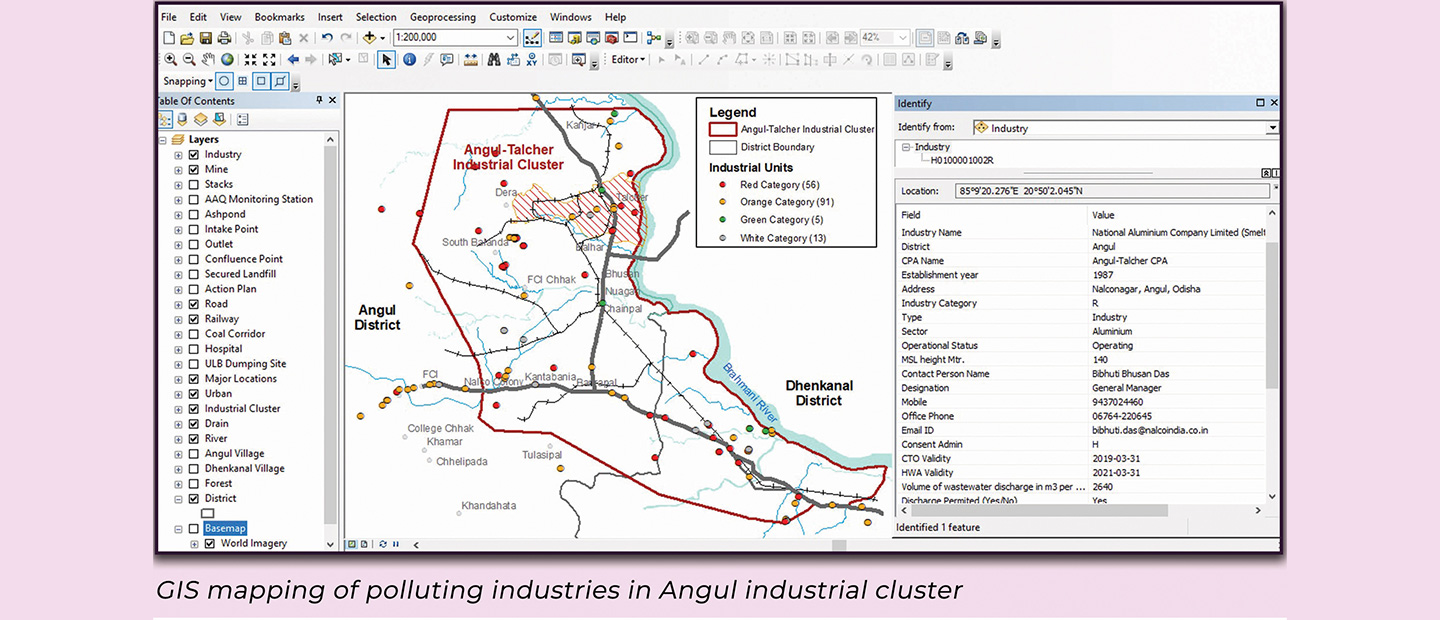The image size is (1440, 620).
Task: Click the Location coordinates field
Action: point(1110,191)
